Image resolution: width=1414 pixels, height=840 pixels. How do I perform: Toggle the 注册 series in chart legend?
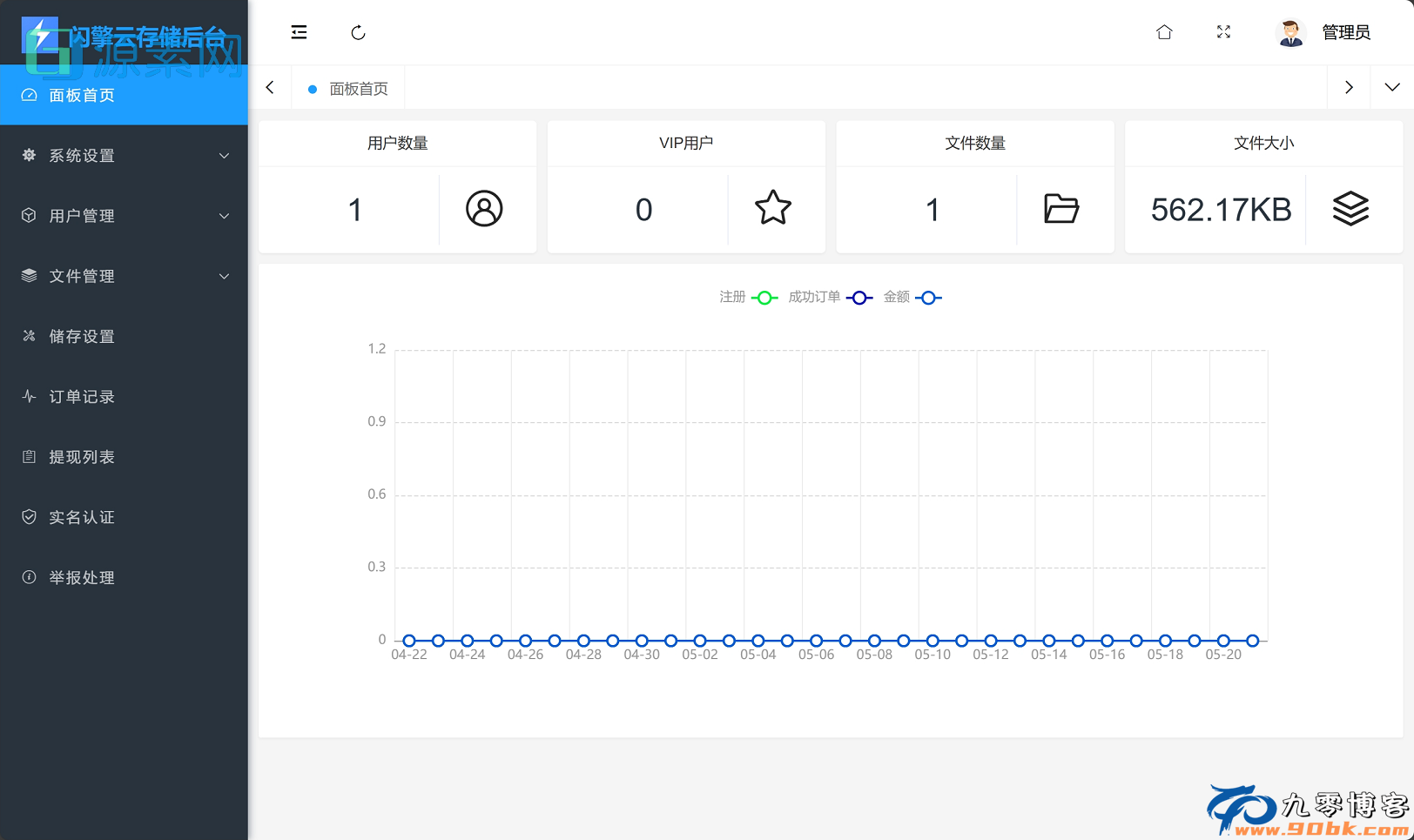pyautogui.click(x=749, y=298)
